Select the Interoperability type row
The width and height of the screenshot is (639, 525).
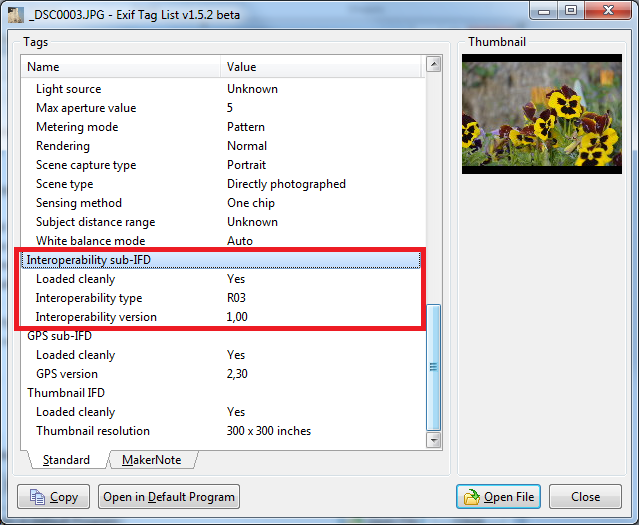click(220, 298)
